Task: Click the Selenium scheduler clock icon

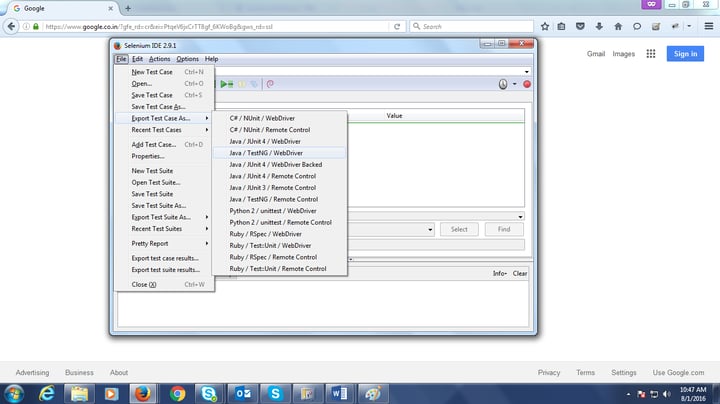Action: 503,84
